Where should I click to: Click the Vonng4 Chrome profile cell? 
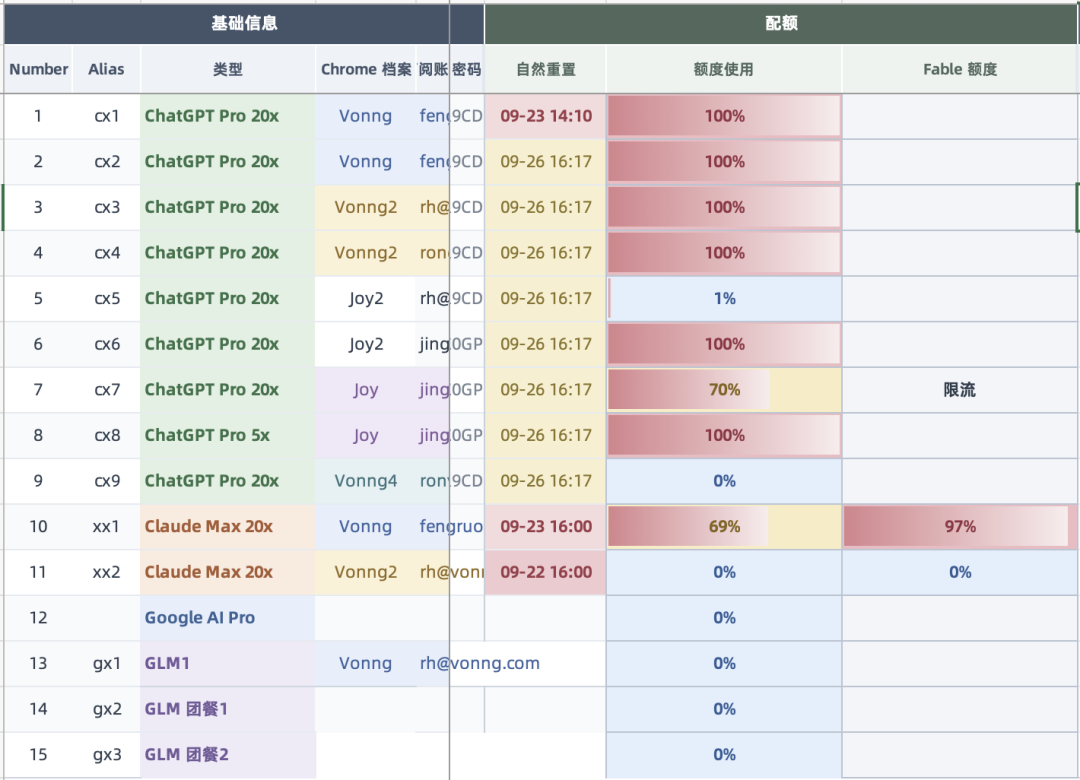point(366,480)
